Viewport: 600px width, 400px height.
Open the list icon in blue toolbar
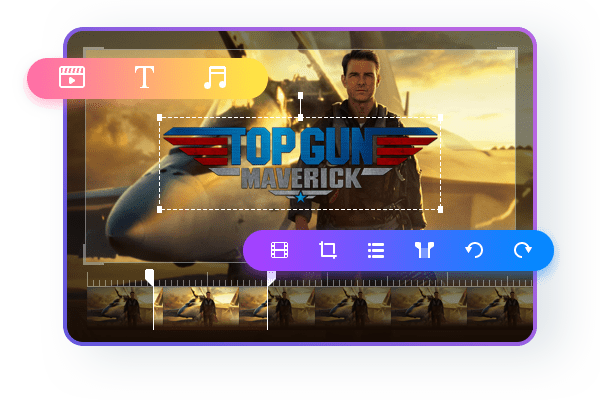coord(376,251)
